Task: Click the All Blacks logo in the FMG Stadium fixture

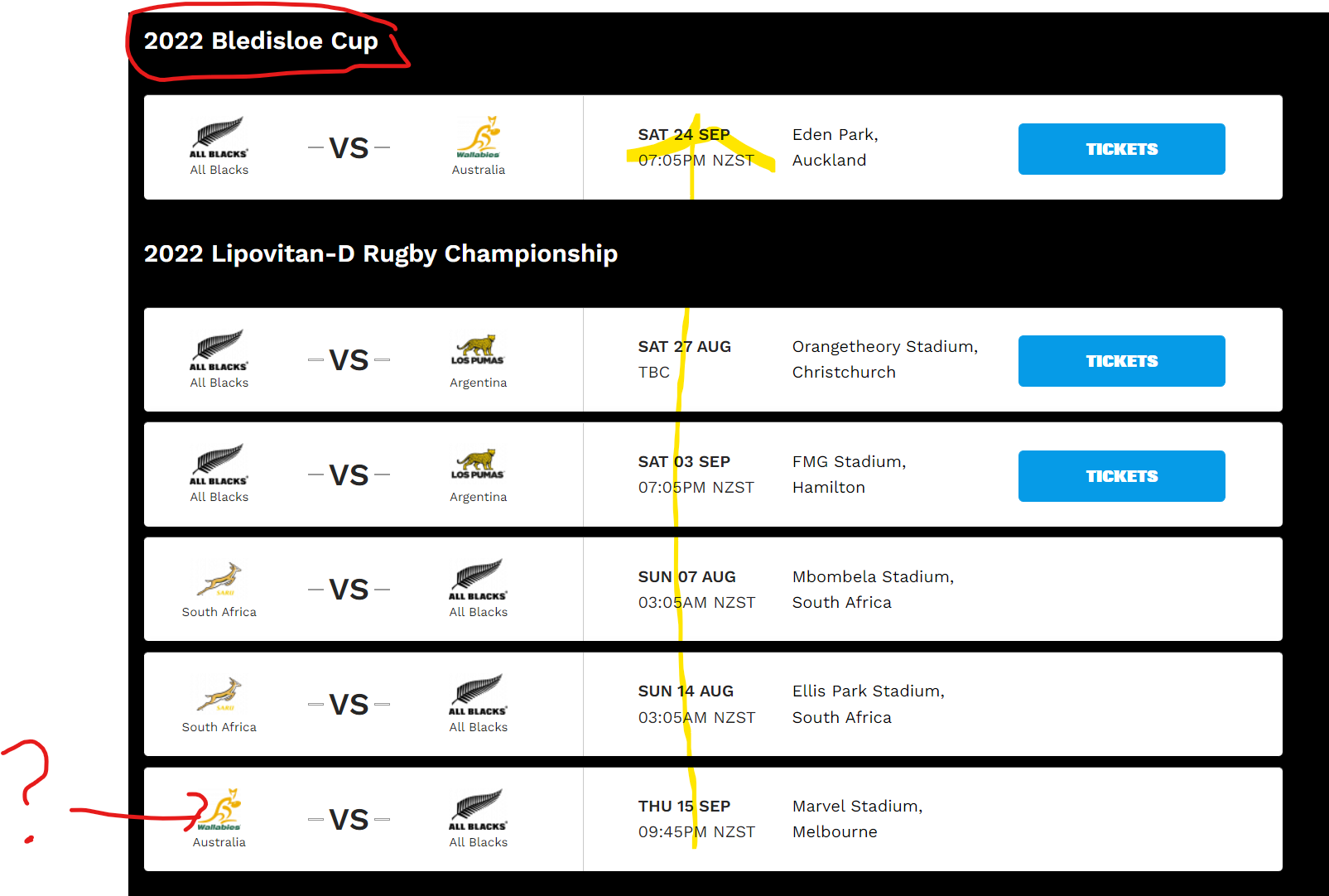Action: point(219,464)
